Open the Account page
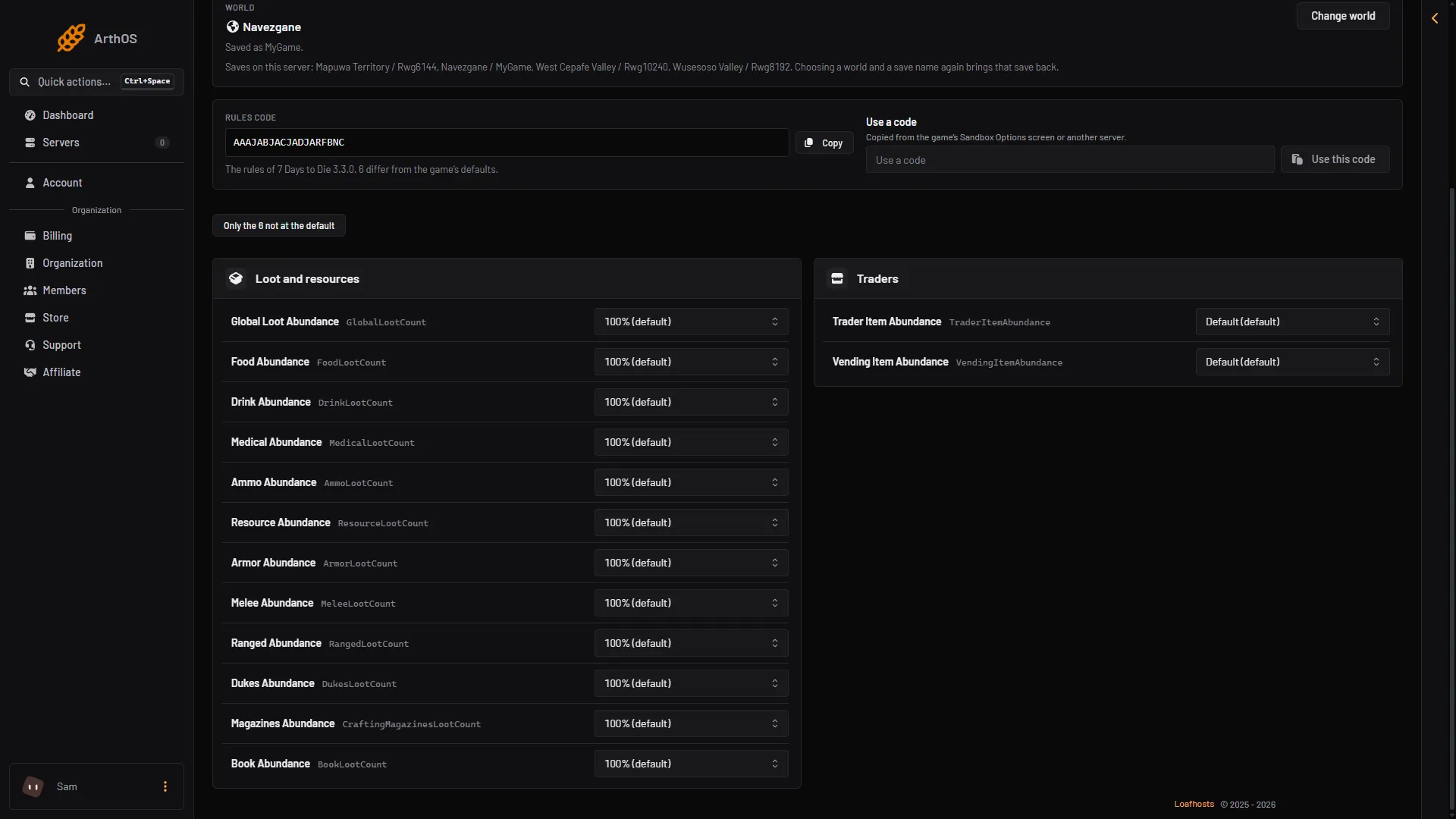This screenshot has height=819, width=1456. 96,183
